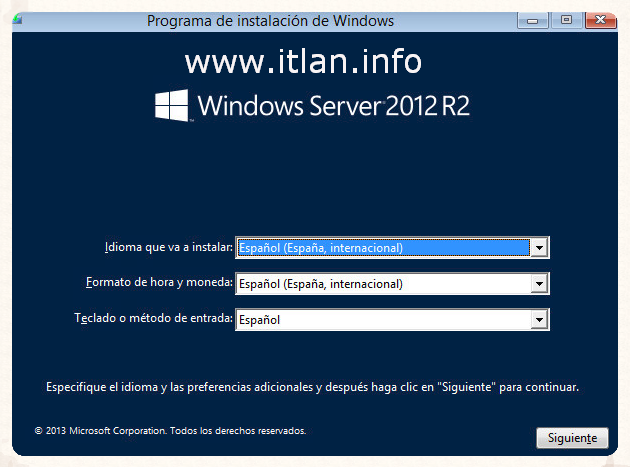Click the www.itlan.info watermark text

[x=304, y=62]
